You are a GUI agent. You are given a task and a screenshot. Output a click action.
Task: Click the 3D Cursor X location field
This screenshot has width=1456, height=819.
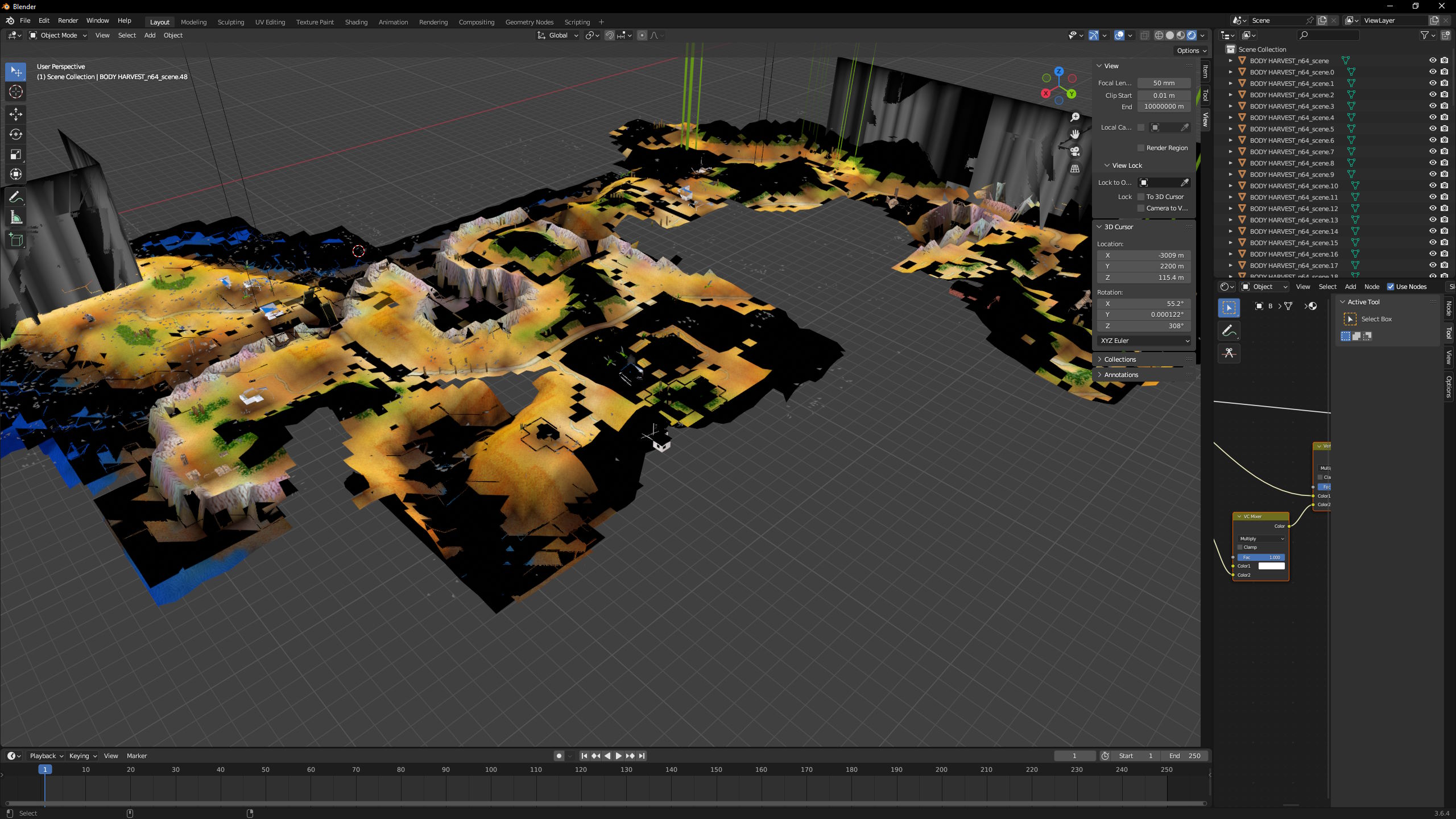(1144, 255)
